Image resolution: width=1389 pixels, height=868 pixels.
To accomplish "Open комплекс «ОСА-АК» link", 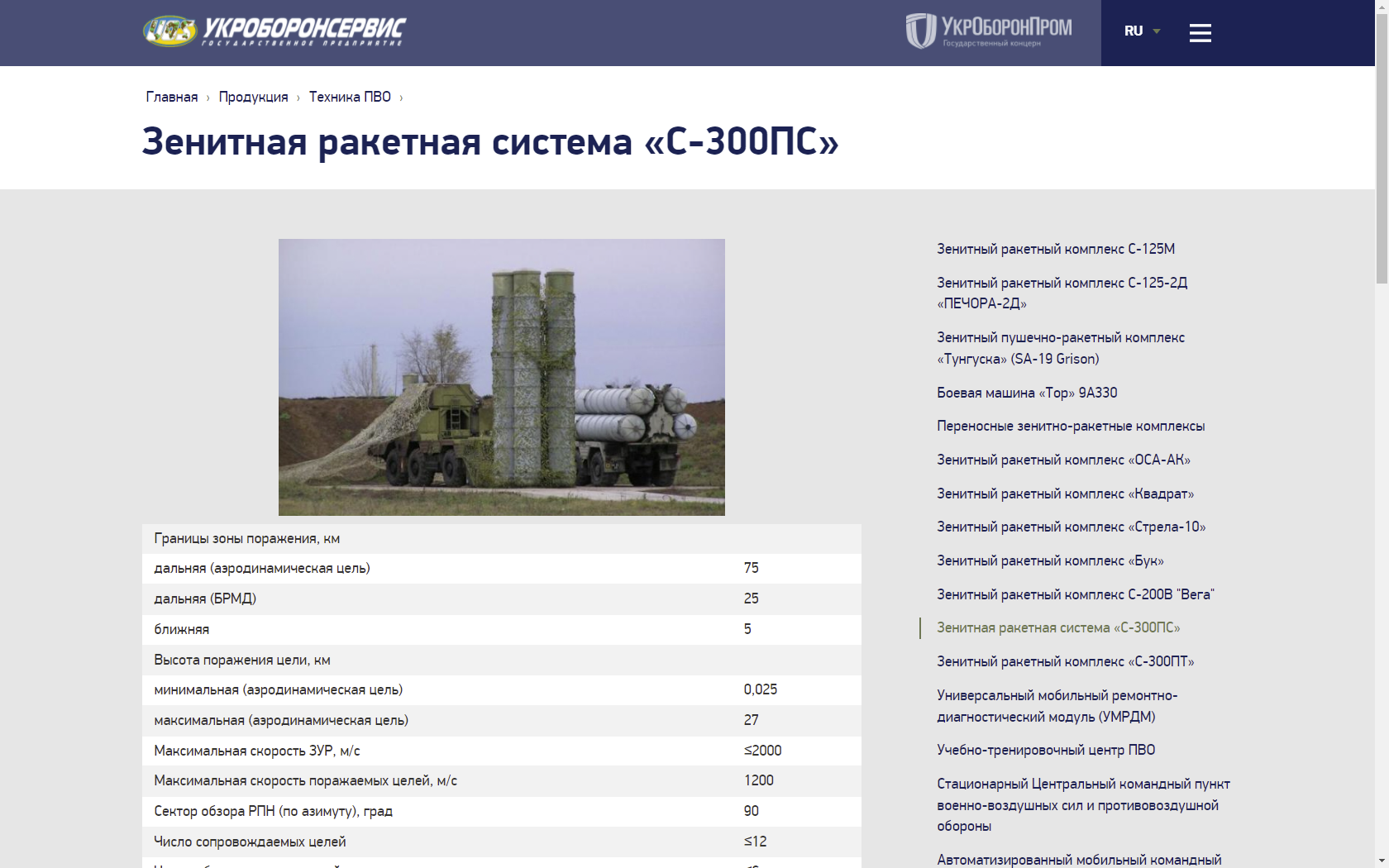I will [x=1063, y=460].
